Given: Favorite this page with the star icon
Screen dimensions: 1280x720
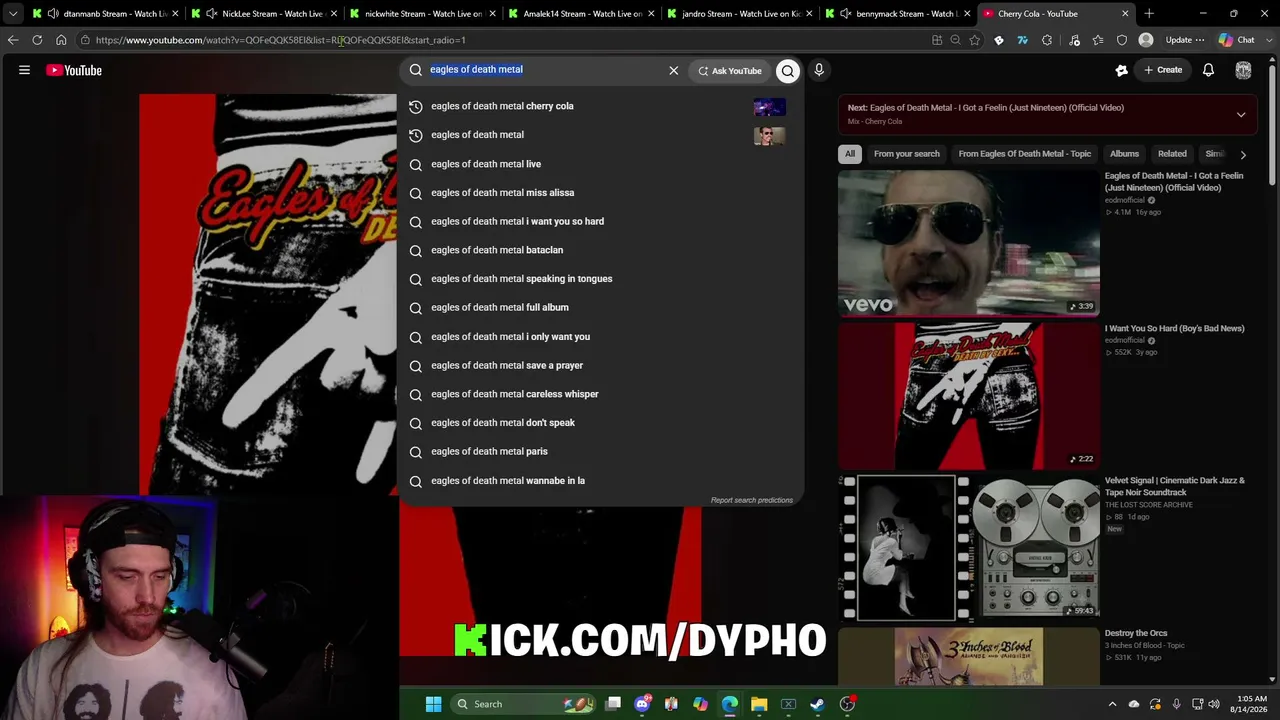Looking at the screenshot, I should [x=975, y=40].
